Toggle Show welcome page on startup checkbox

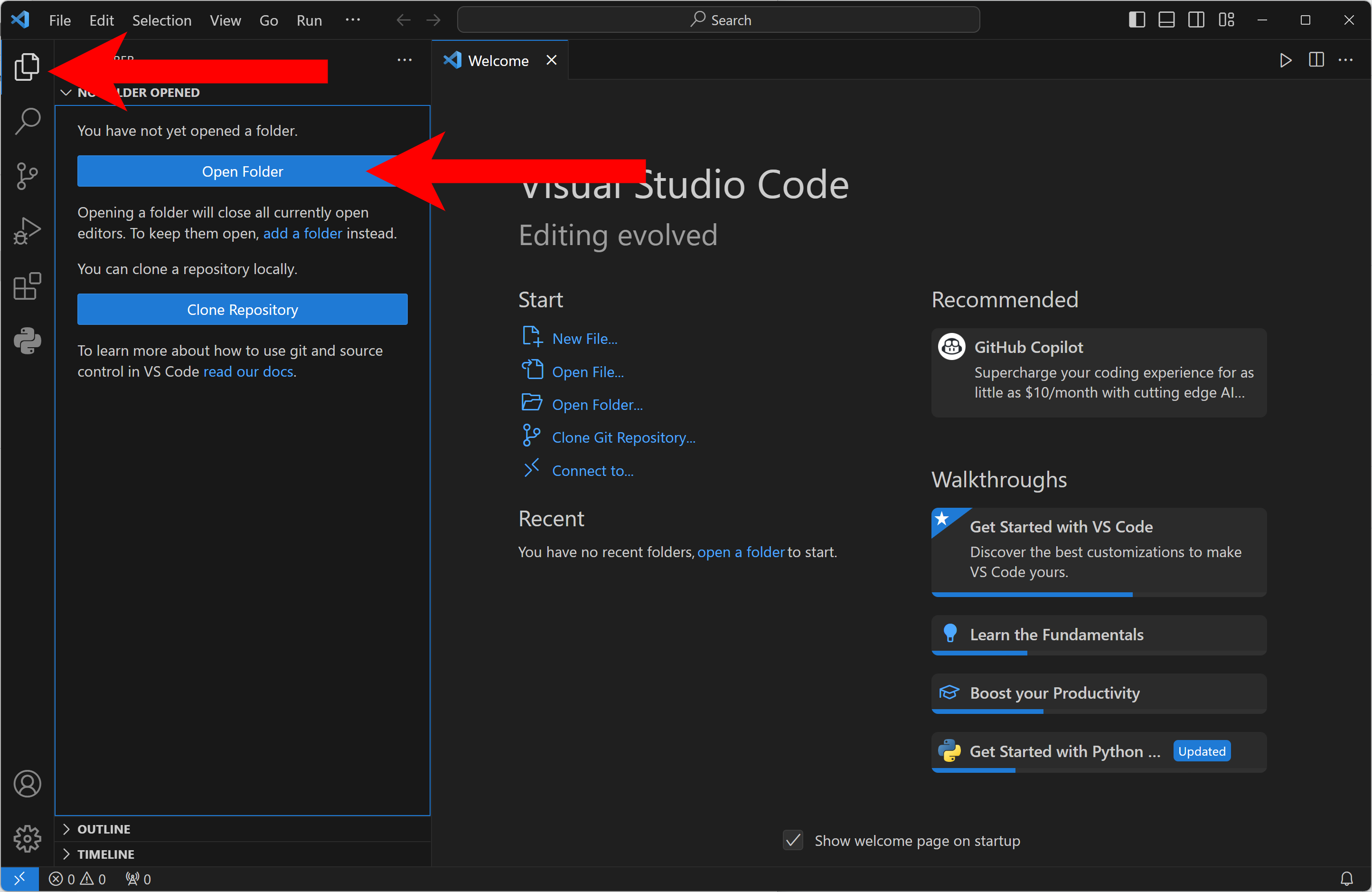pos(793,840)
